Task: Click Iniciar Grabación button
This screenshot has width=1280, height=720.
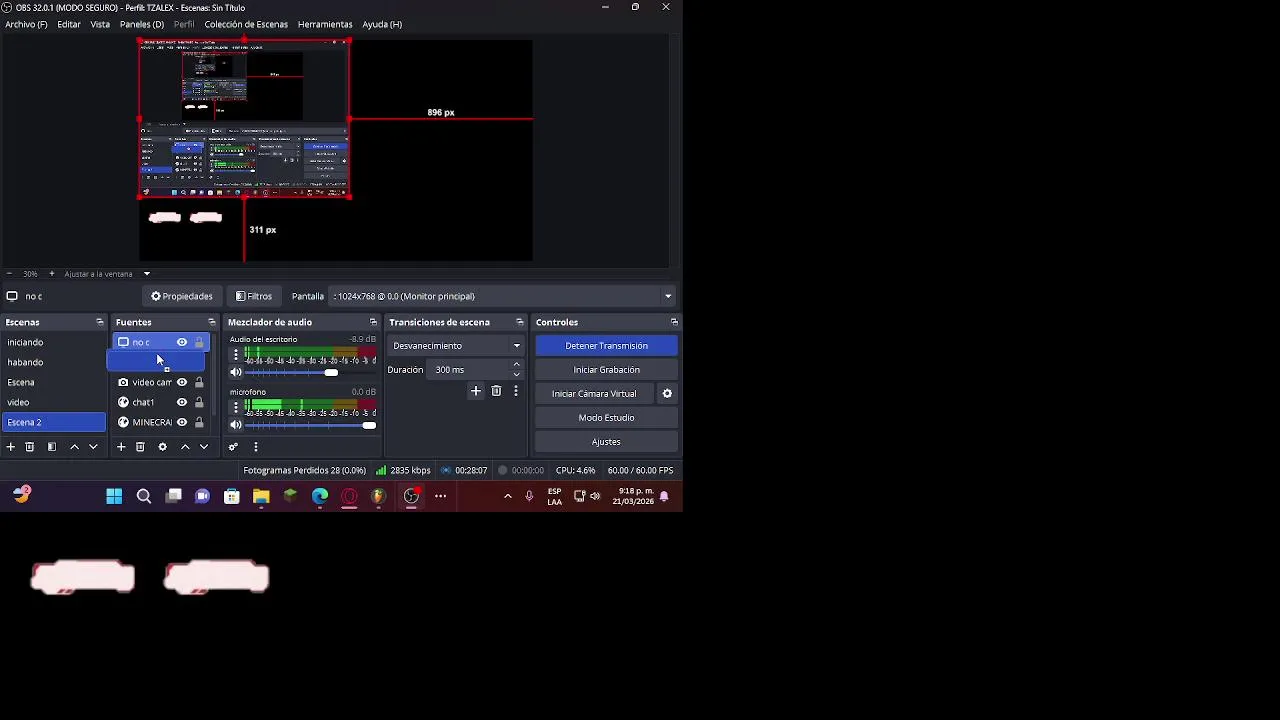Action: [607, 370]
